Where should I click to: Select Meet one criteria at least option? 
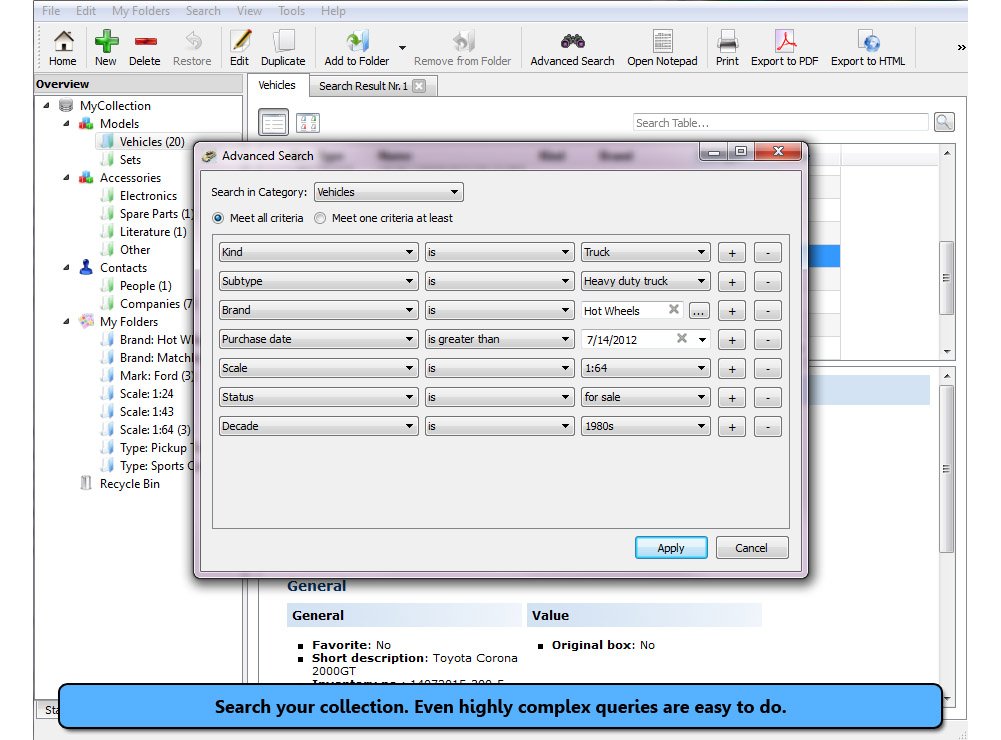(320, 218)
